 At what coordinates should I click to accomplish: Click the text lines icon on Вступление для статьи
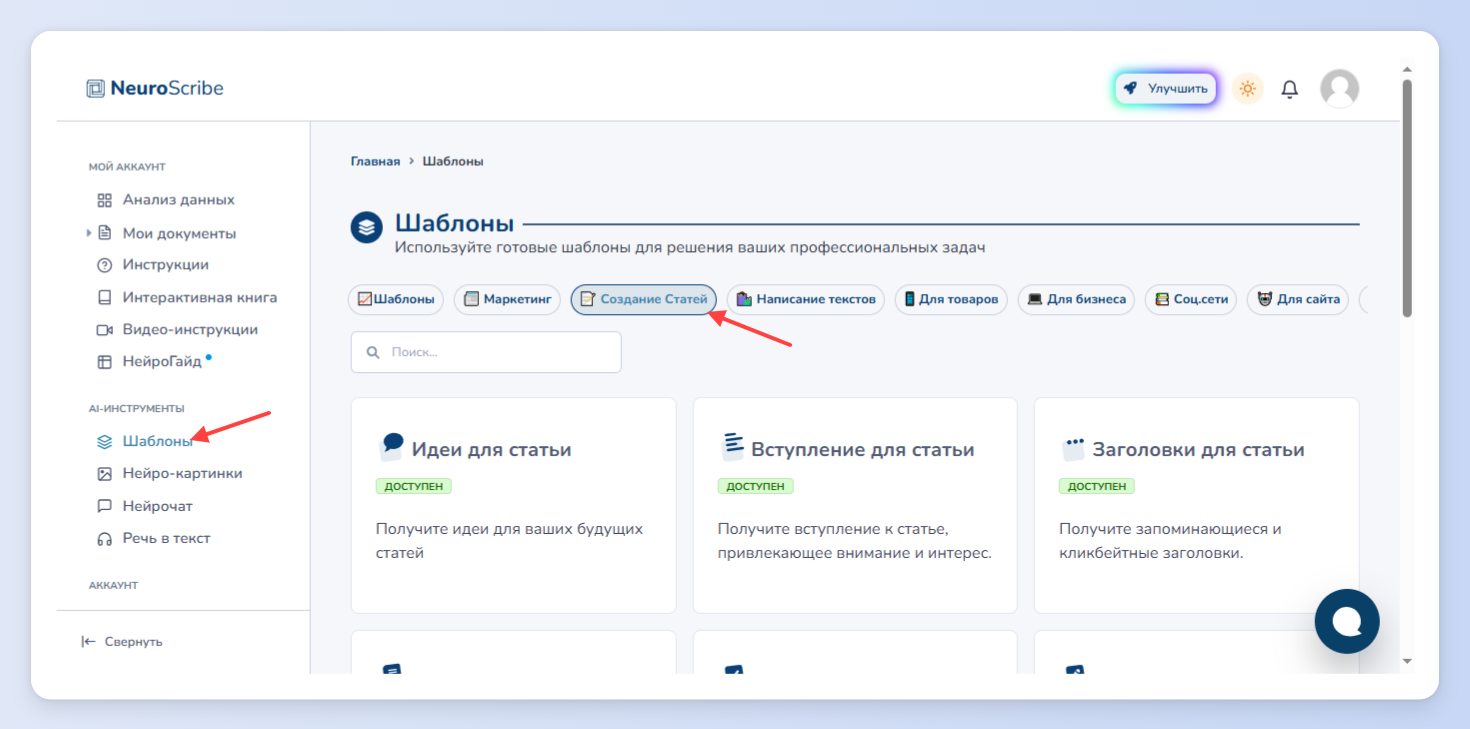(x=733, y=447)
